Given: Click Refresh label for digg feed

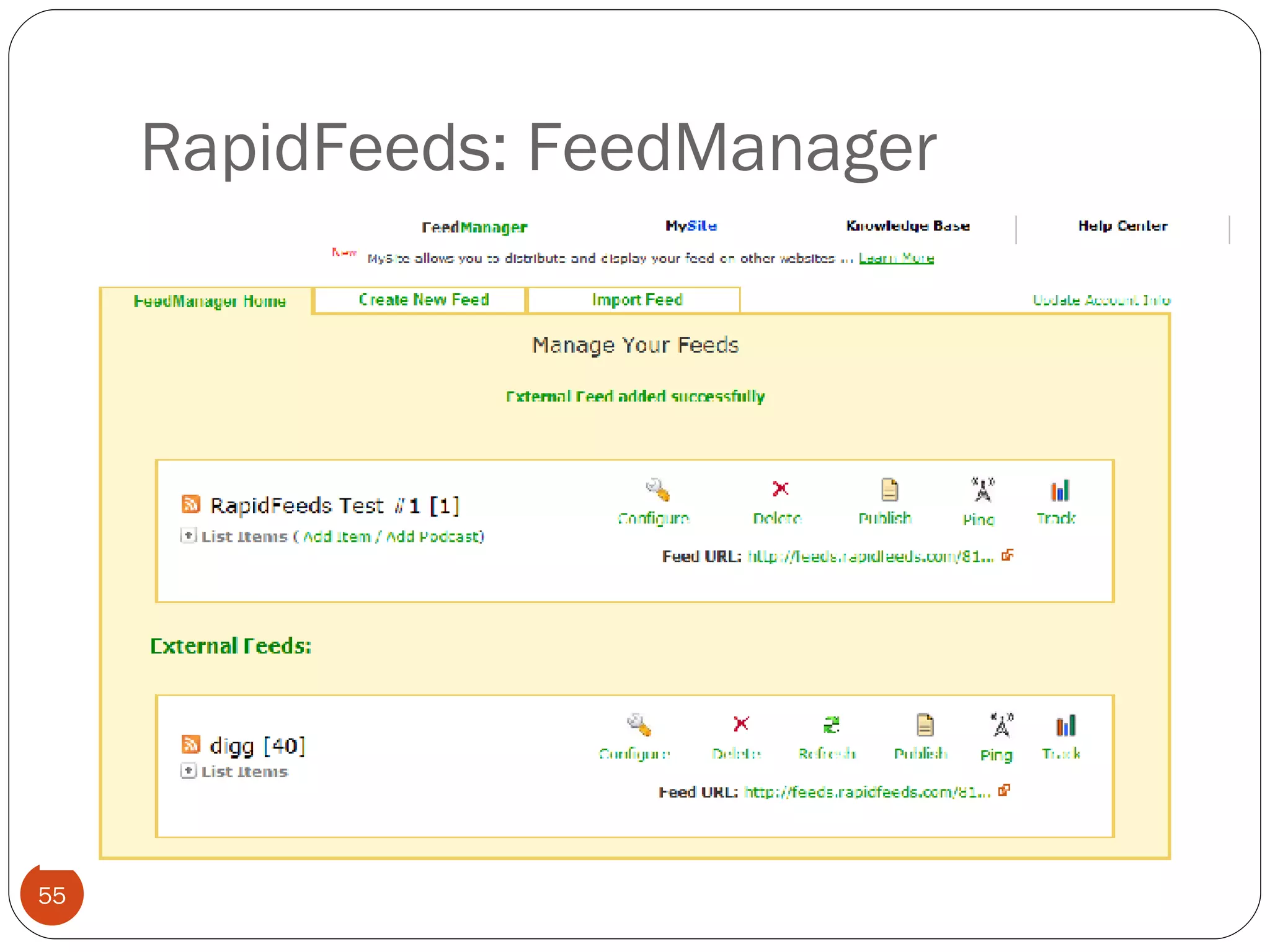Looking at the screenshot, I should 827,754.
